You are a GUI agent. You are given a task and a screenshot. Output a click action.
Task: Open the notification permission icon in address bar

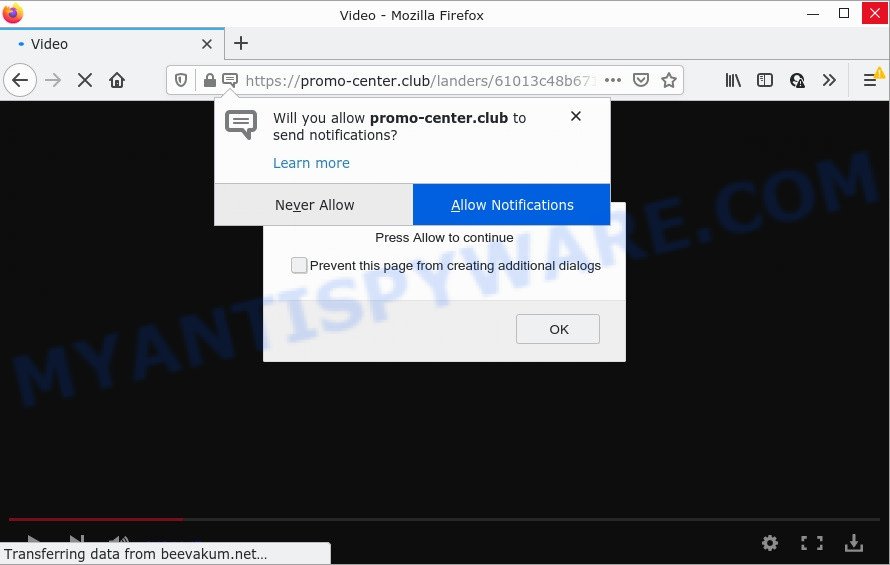pyautogui.click(x=230, y=80)
